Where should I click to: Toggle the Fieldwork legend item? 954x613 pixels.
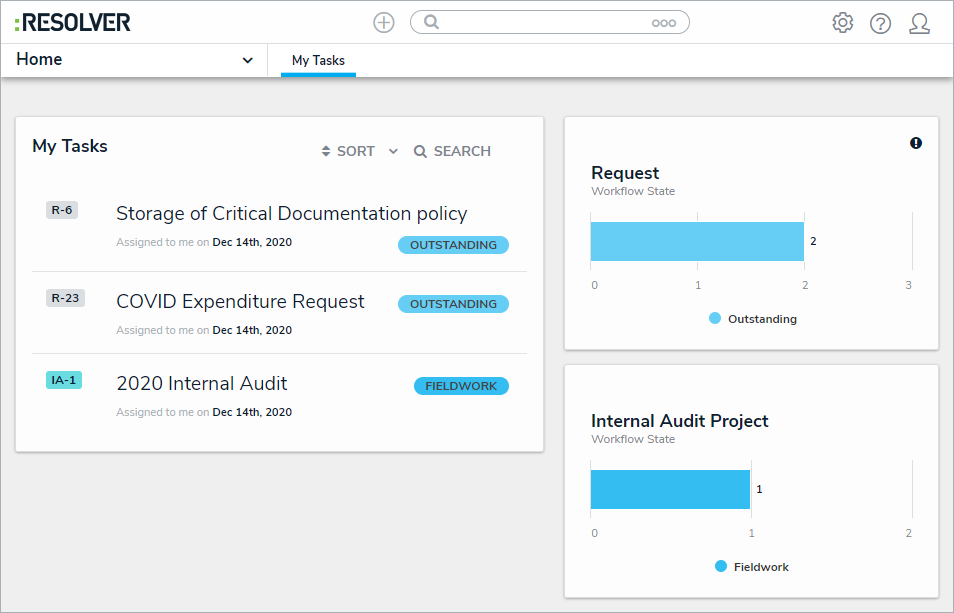tap(752, 567)
